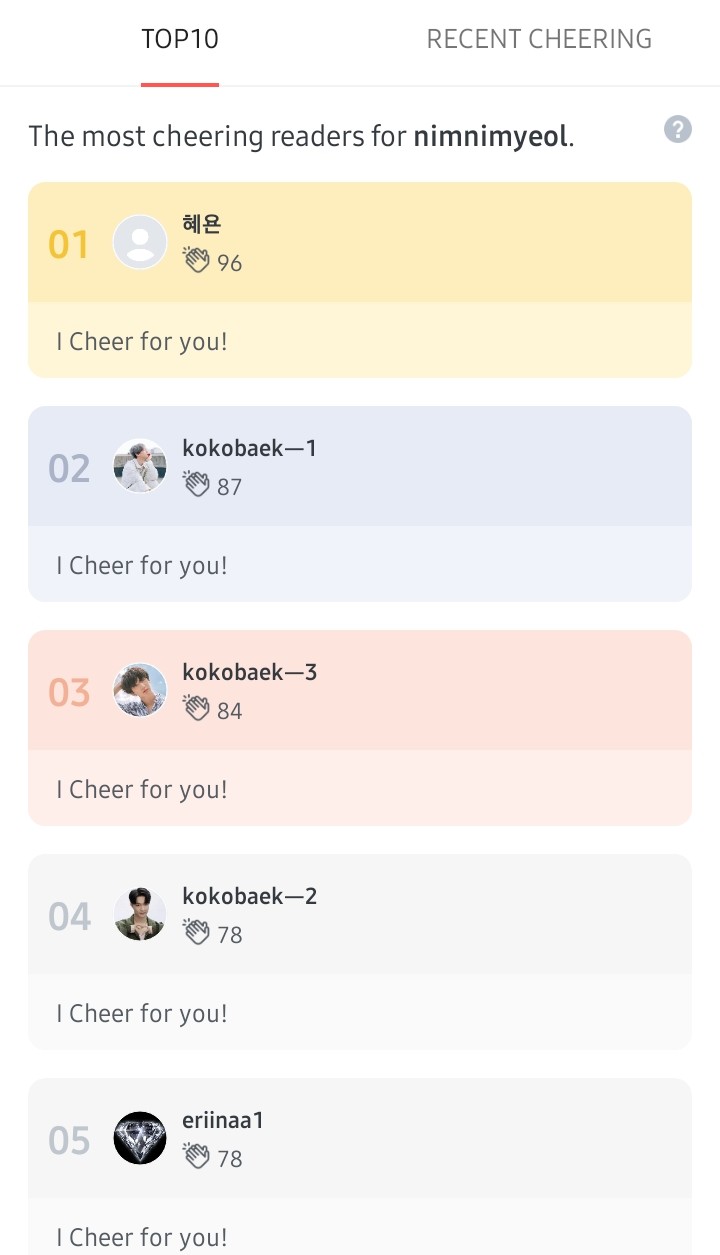Tap the clapping hands icon beside 96

coord(196,261)
